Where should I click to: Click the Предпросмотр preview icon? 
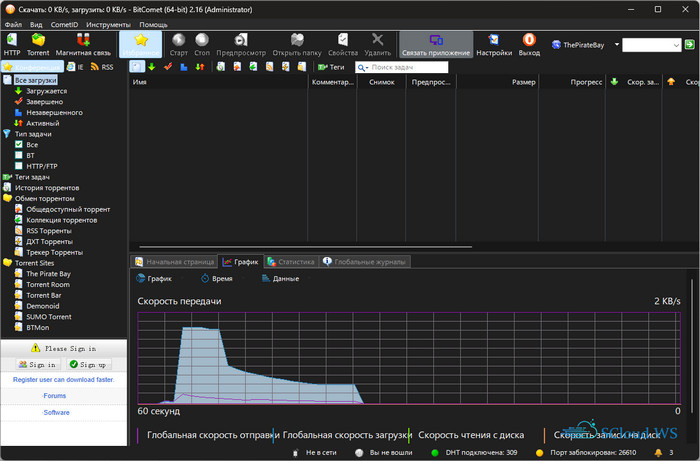click(x=241, y=45)
